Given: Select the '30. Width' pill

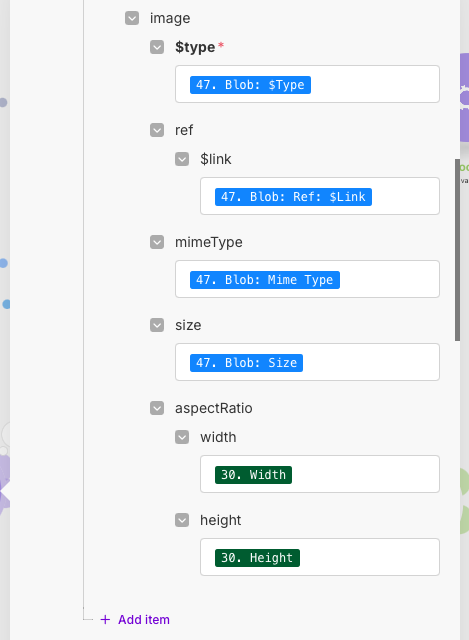Looking at the screenshot, I should click(253, 475).
